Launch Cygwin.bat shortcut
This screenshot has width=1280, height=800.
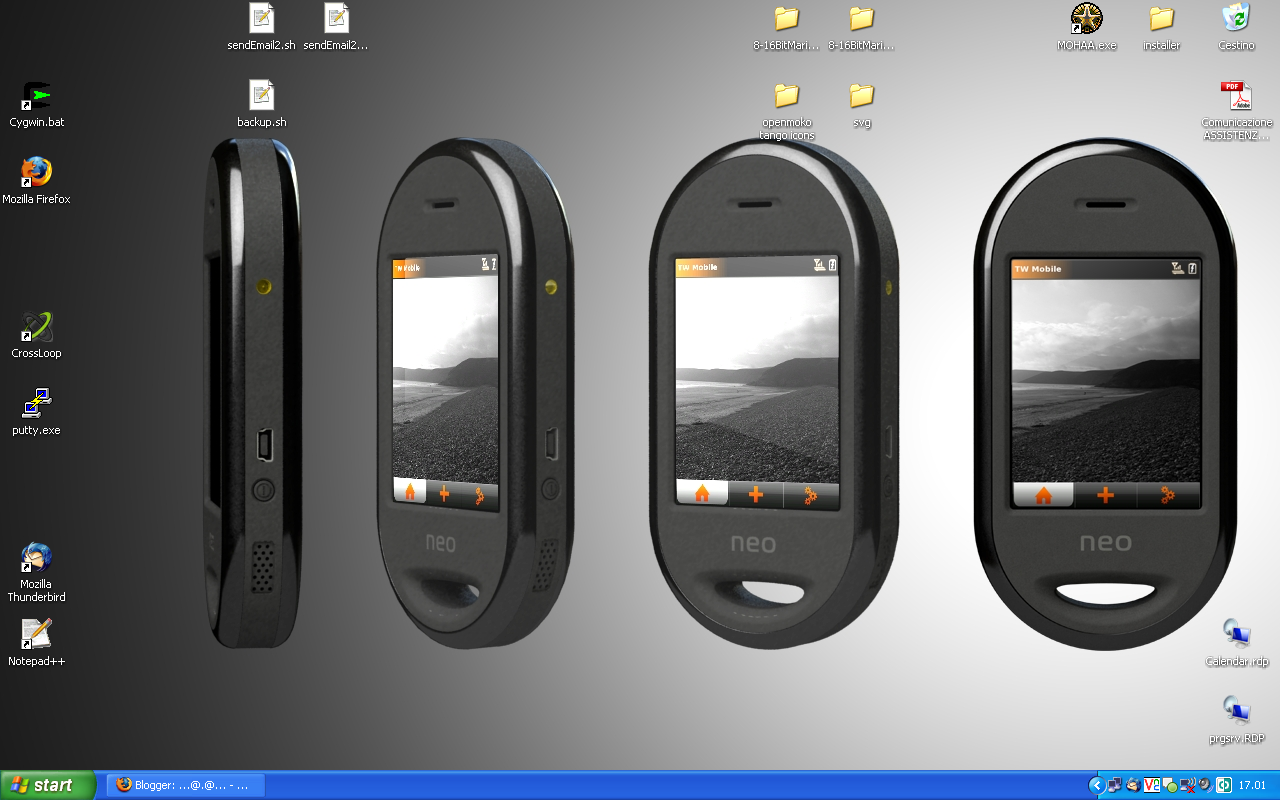point(37,104)
